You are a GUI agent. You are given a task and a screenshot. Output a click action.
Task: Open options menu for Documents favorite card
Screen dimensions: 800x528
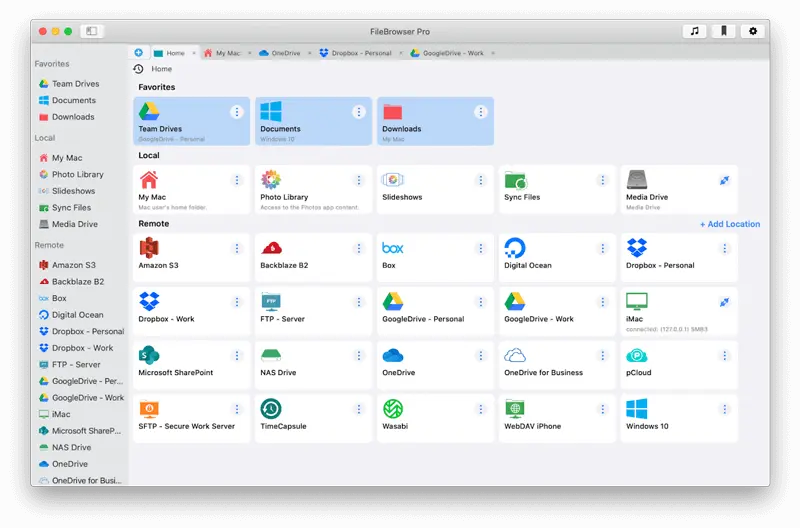pyautogui.click(x=359, y=112)
